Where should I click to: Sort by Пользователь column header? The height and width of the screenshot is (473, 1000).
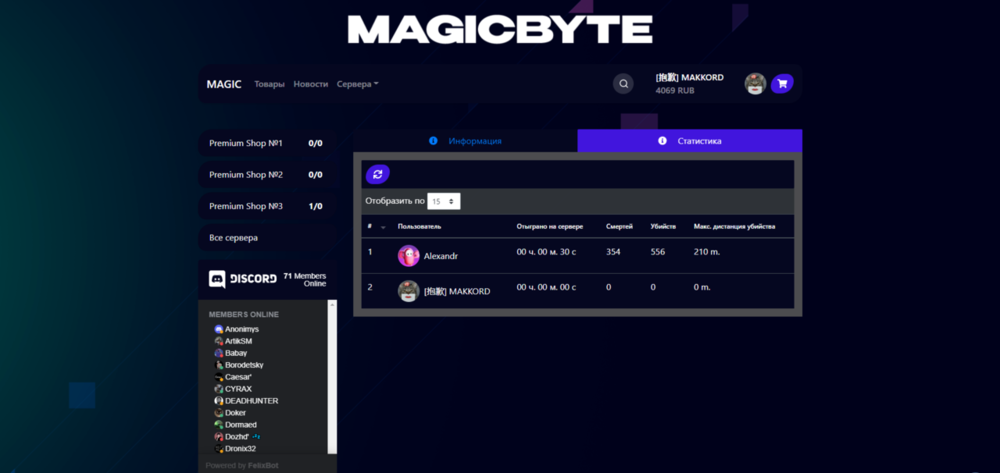pyautogui.click(x=419, y=227)
